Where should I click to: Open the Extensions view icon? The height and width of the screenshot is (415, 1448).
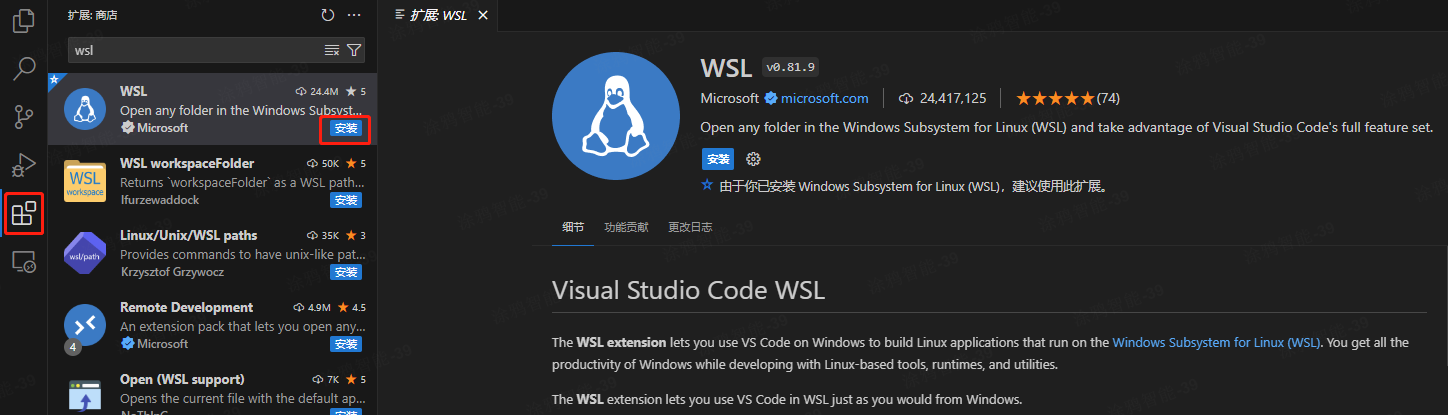23,213
